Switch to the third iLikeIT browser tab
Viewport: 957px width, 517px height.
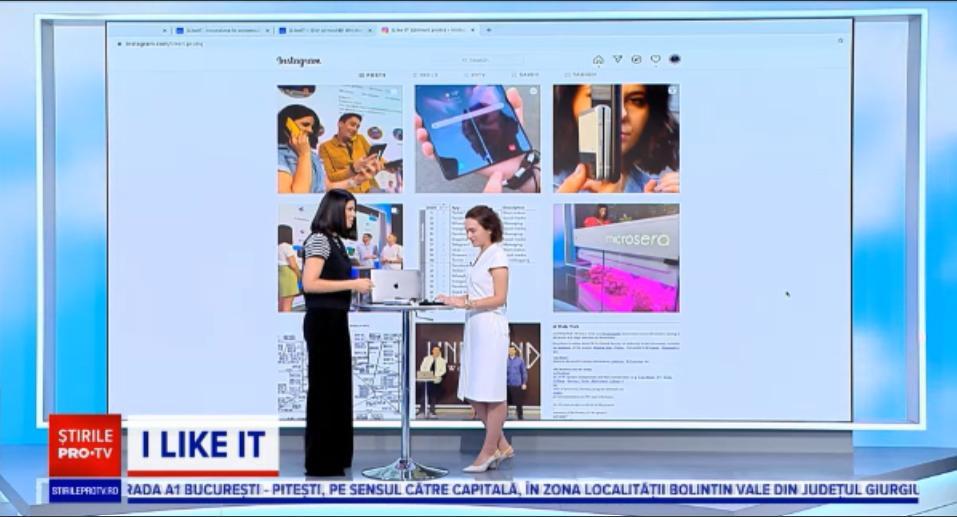tap(325, 30)
